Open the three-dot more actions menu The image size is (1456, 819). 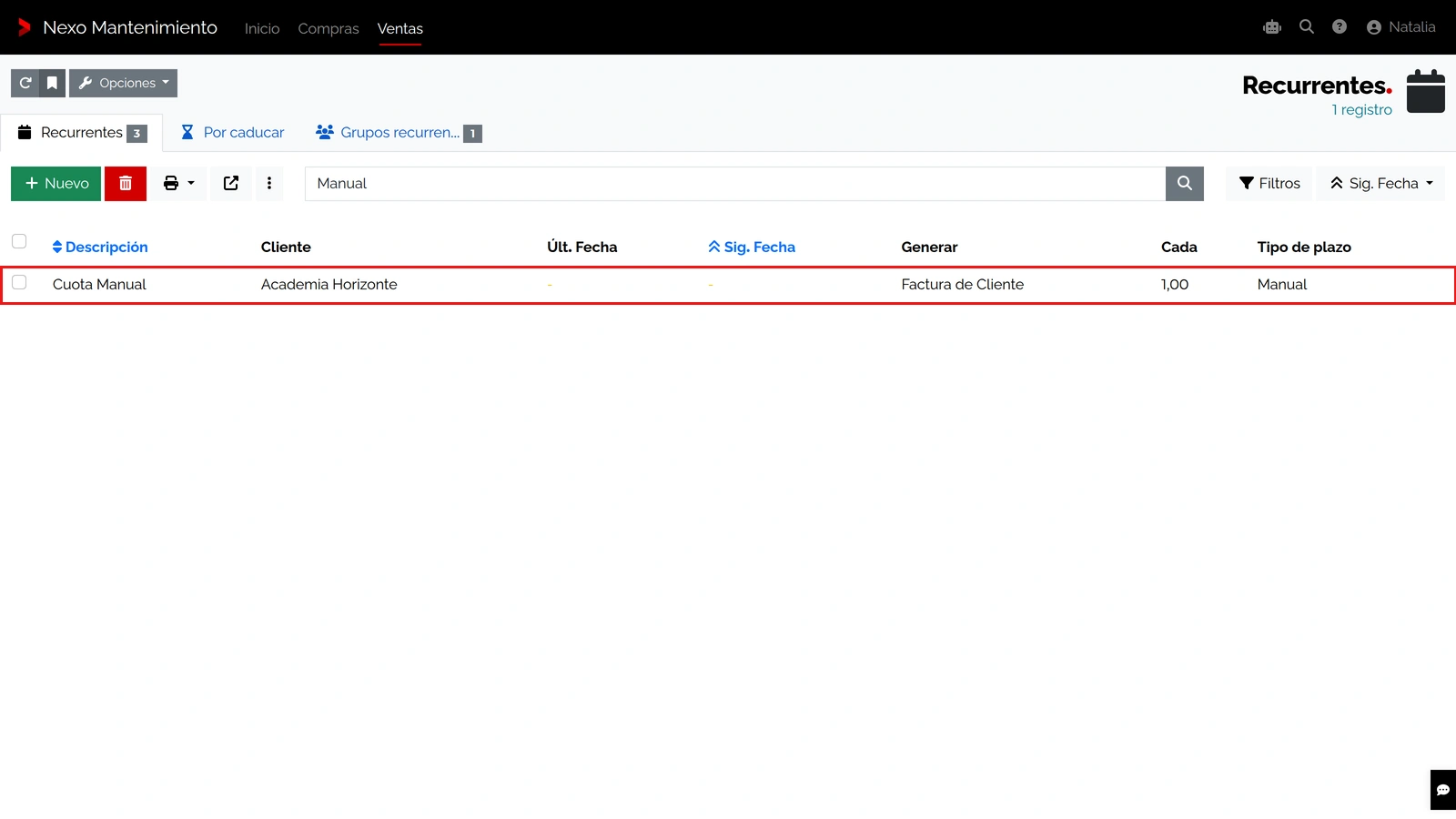269,184
